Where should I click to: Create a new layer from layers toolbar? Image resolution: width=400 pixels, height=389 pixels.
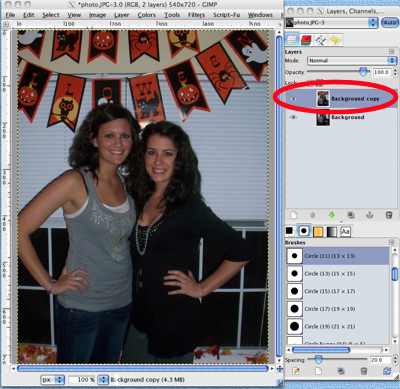point(293,215)
